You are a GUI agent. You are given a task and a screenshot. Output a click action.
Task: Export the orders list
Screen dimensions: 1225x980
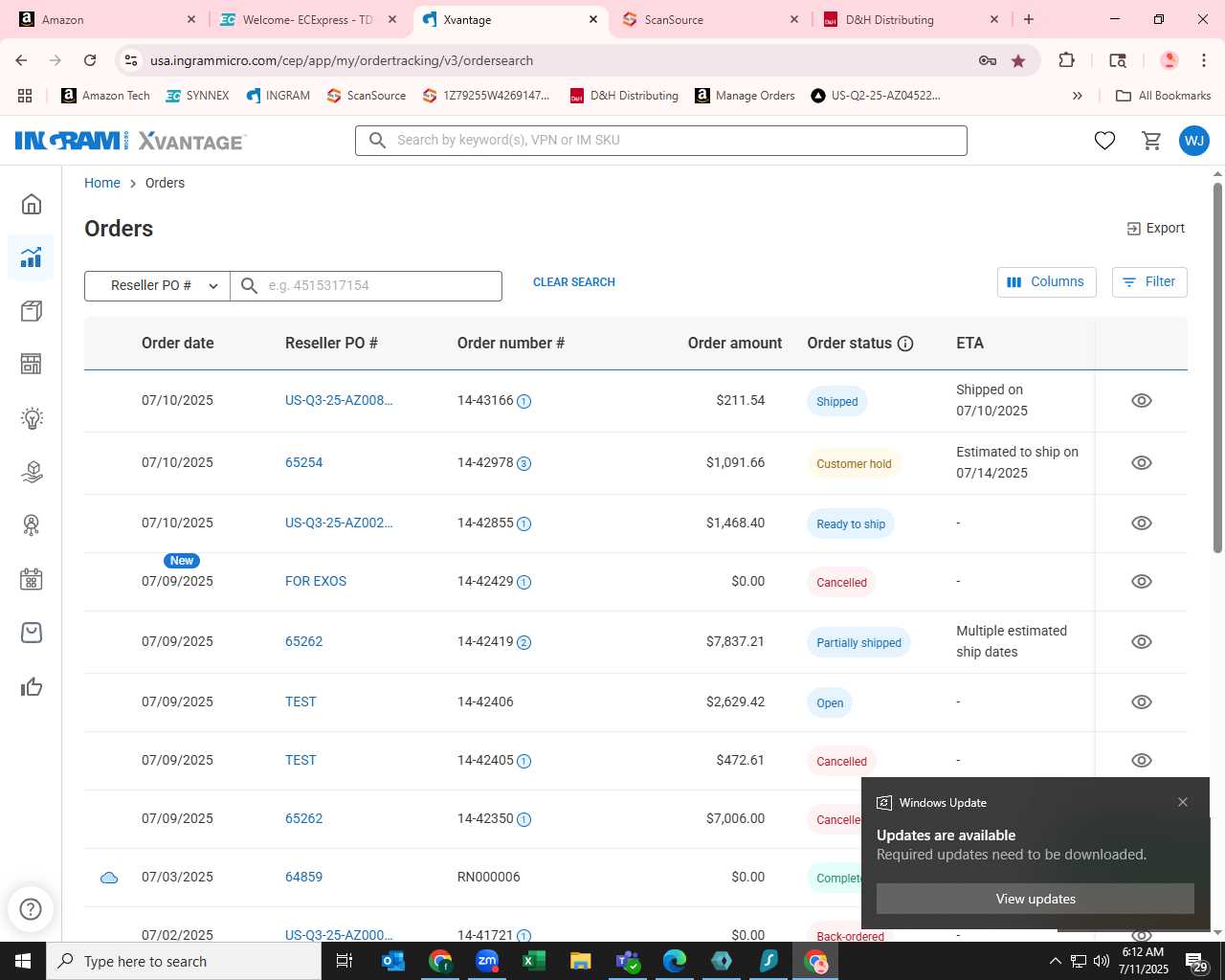tap(1155, 229)
